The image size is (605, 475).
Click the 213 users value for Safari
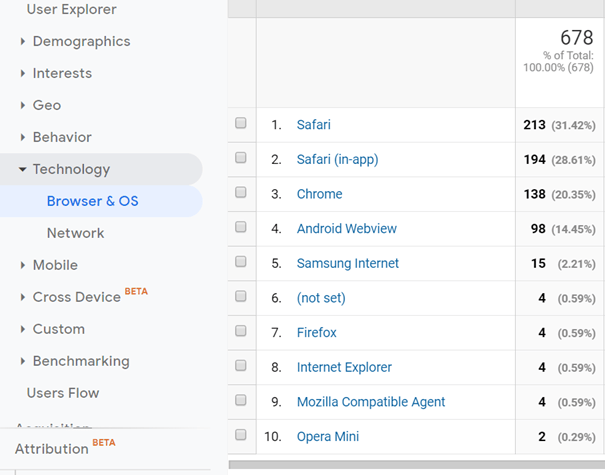coord(534,125)
